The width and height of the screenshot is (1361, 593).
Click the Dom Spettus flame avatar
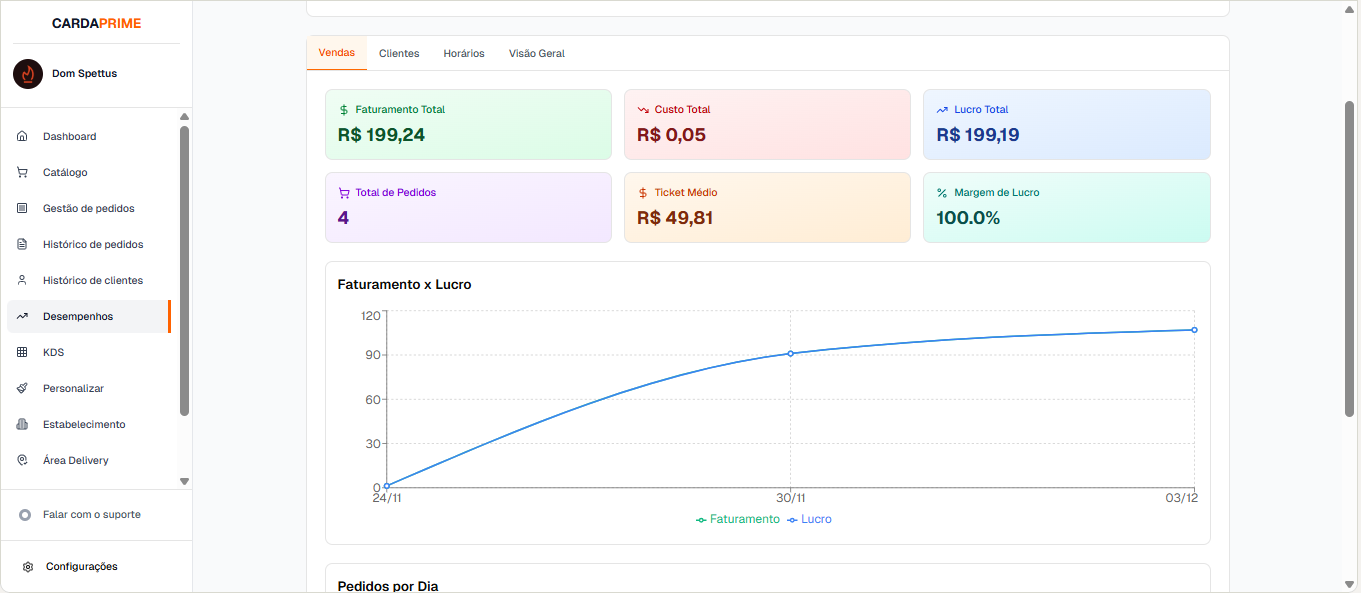(x=28, y=74)
